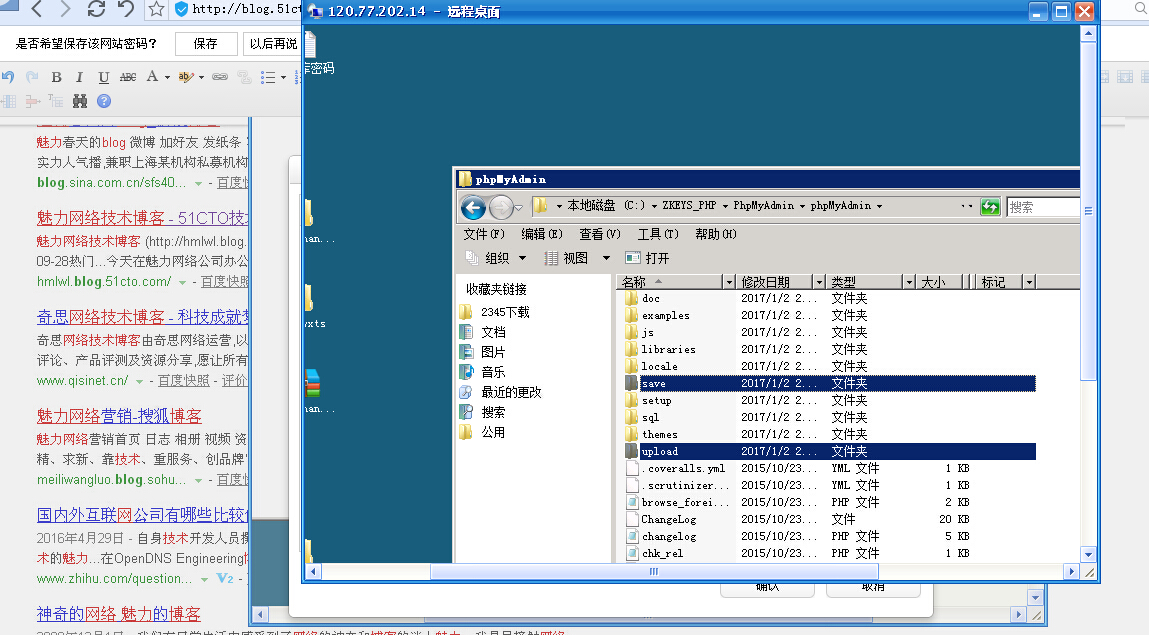
Task: Click 以后再说 to postpone password saving
Action: click(x=273, y=44)
